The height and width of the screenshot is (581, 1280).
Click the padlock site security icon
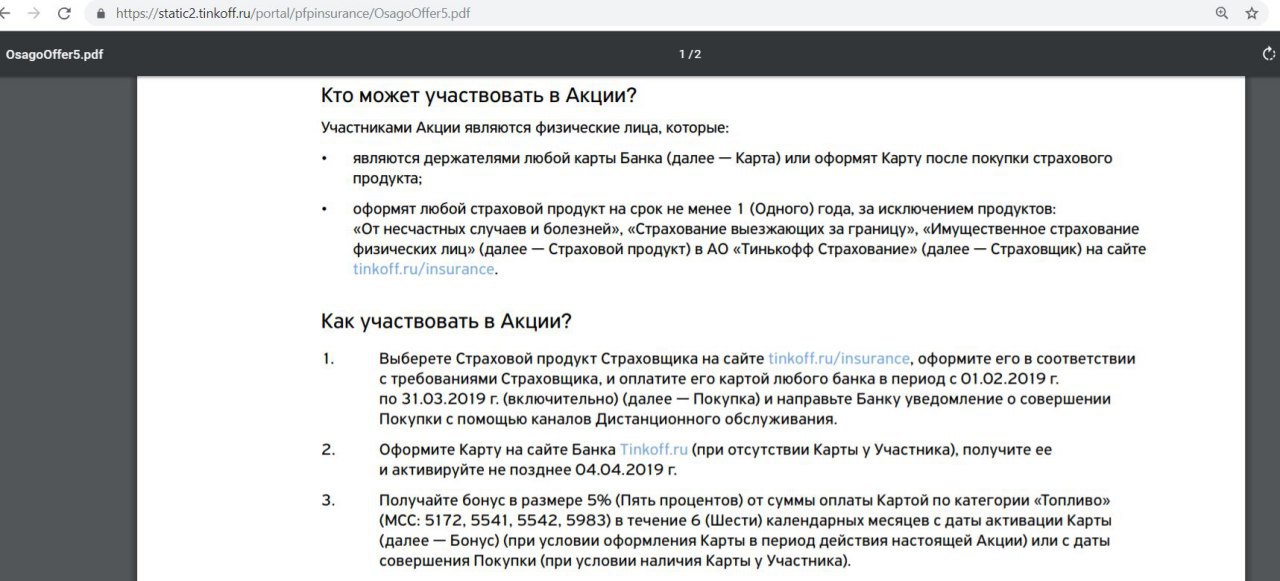(101, 14)
